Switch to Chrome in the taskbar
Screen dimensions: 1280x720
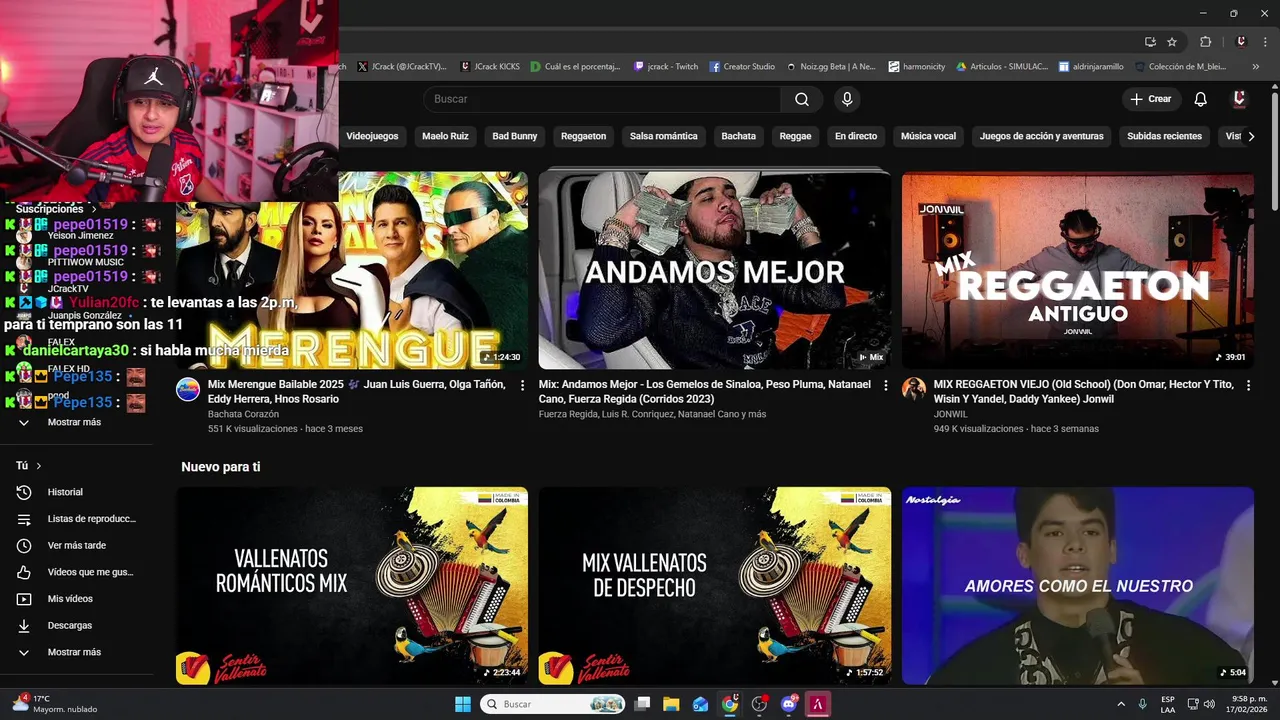[x=730, y=704]
